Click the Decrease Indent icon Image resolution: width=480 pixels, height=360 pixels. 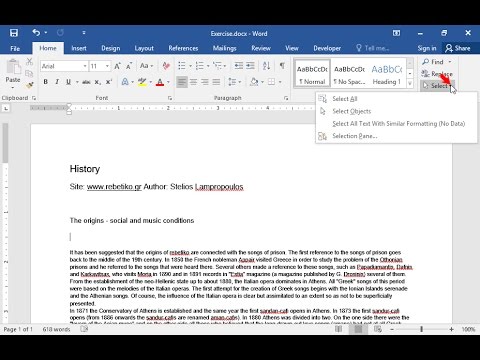(x=239, y=66)
